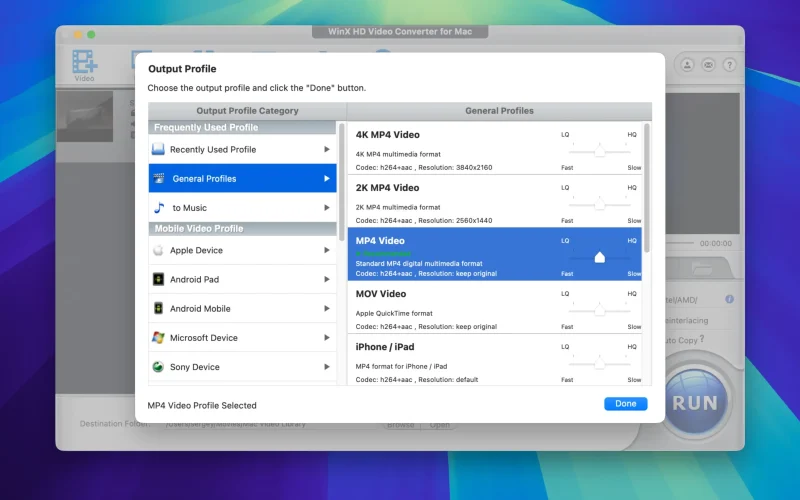Select the Apple Device category

coord(242,250)
